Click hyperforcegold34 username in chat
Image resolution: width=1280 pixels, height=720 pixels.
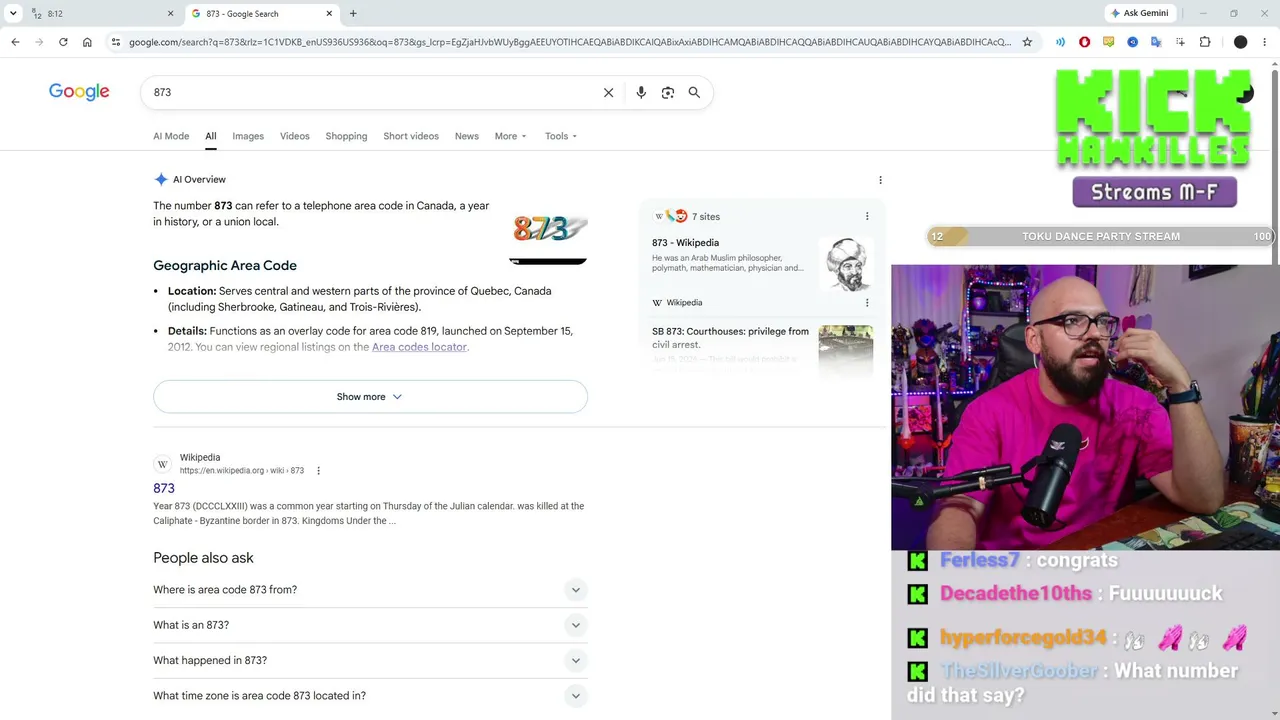point(1023,637)
